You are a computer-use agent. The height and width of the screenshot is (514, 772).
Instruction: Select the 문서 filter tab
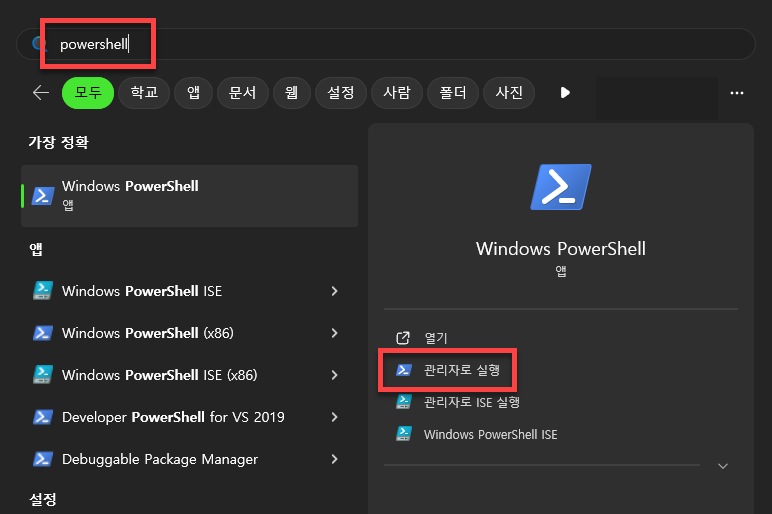point(243,93)
